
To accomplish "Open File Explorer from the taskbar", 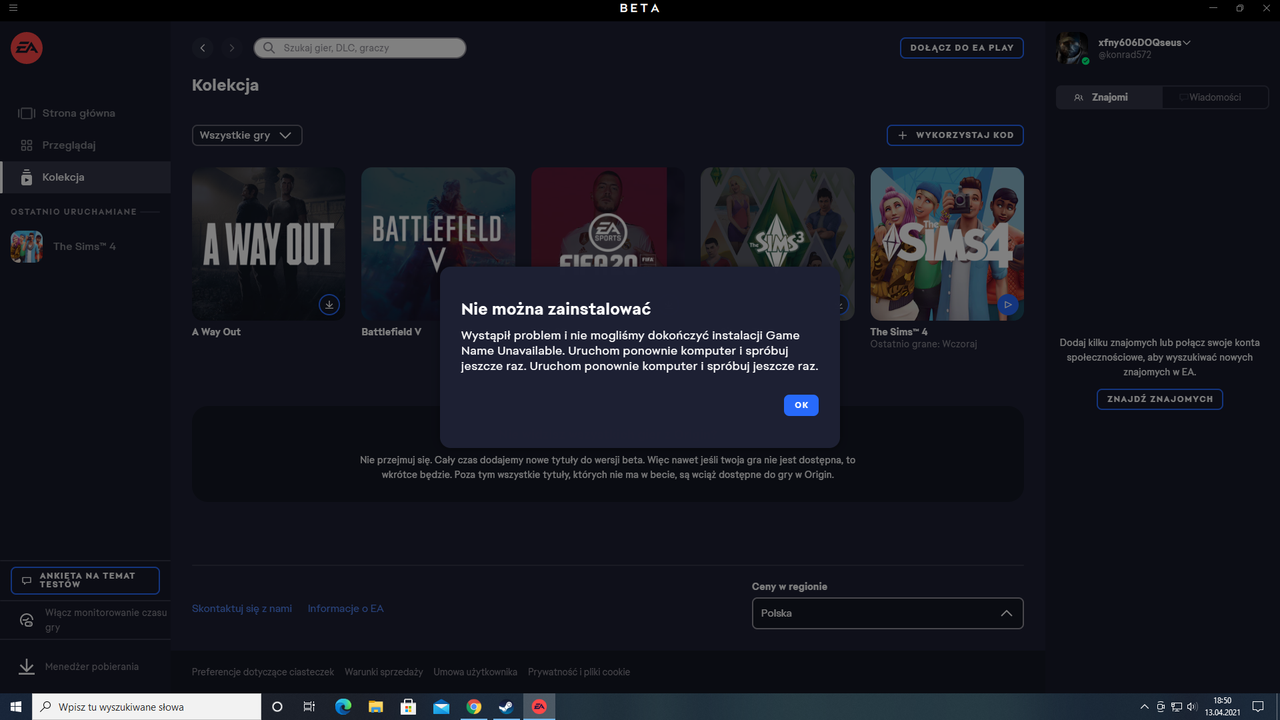I will click(x=375, y=707).
